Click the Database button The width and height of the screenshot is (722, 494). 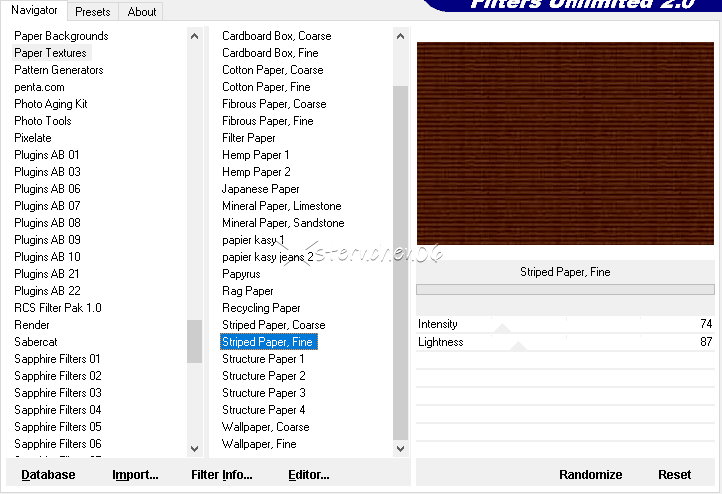(48, 475)
